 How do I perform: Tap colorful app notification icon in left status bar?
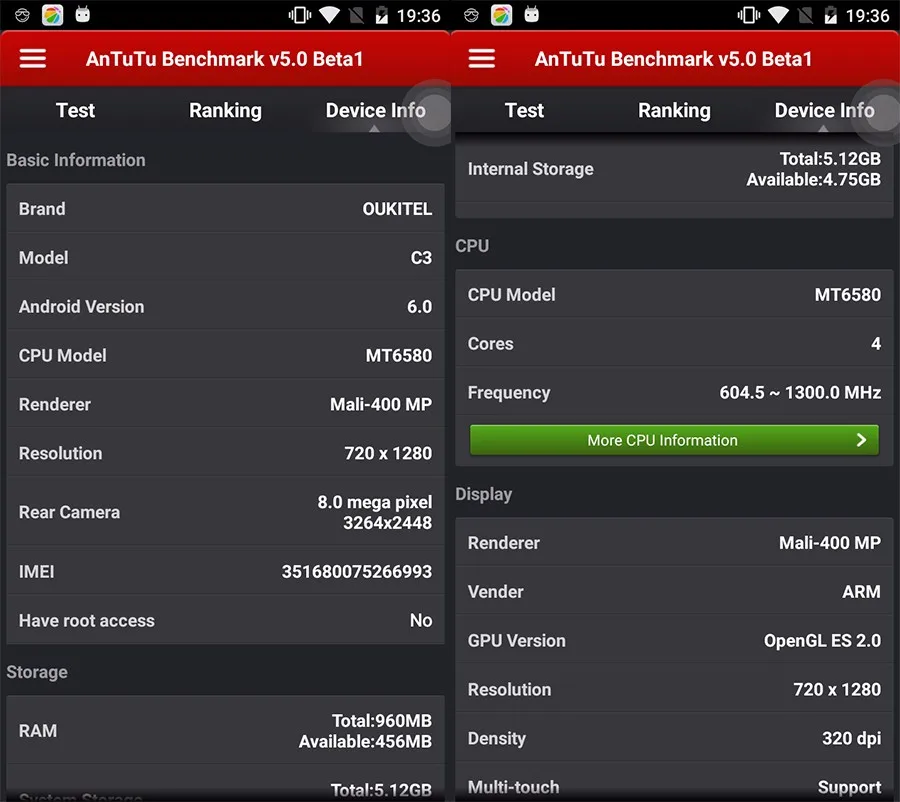click(52, 15)
